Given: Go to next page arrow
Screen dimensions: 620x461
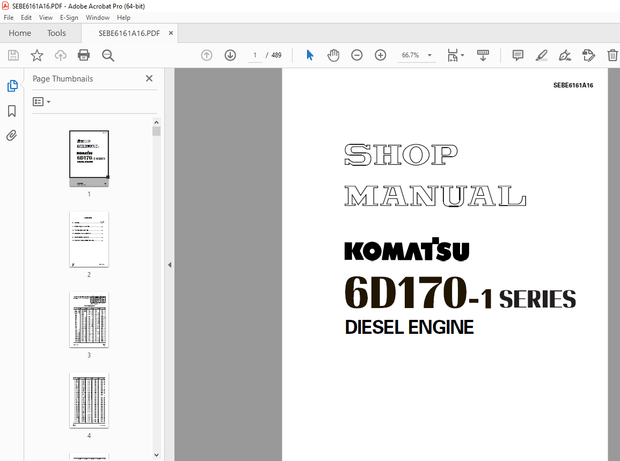Looking at the screenshot, I should [x=230, y=55].
